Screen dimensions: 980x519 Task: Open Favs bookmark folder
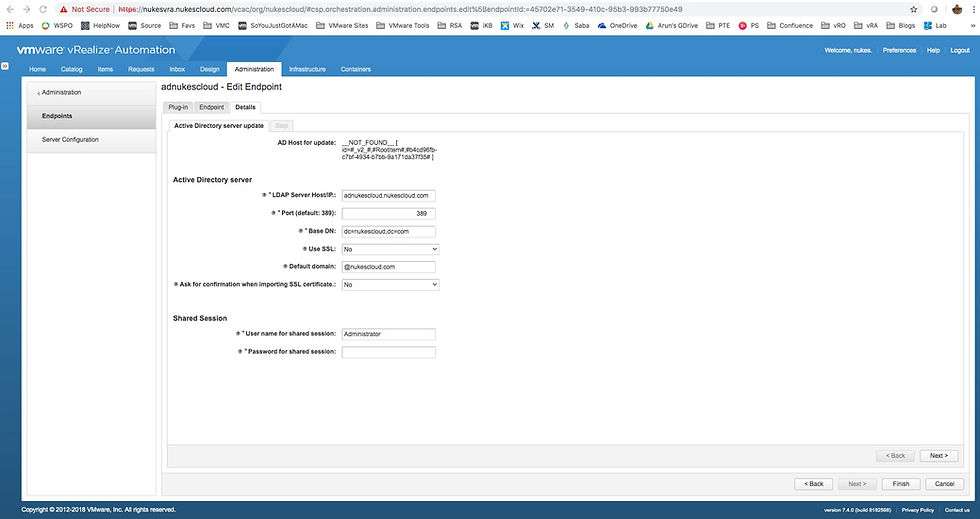(182, 26)
